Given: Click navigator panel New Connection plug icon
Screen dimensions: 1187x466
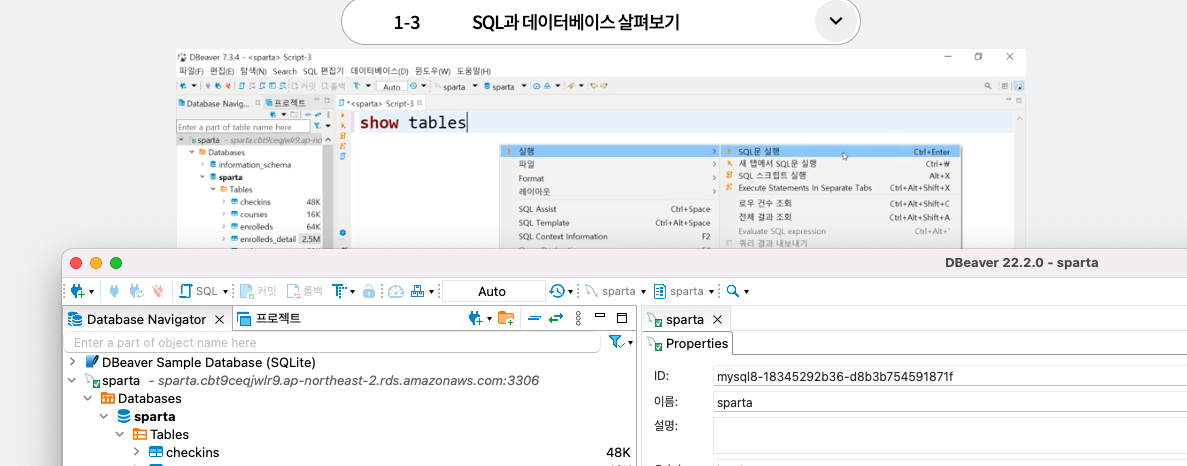Looking at the screenshot, I should 475,319.
